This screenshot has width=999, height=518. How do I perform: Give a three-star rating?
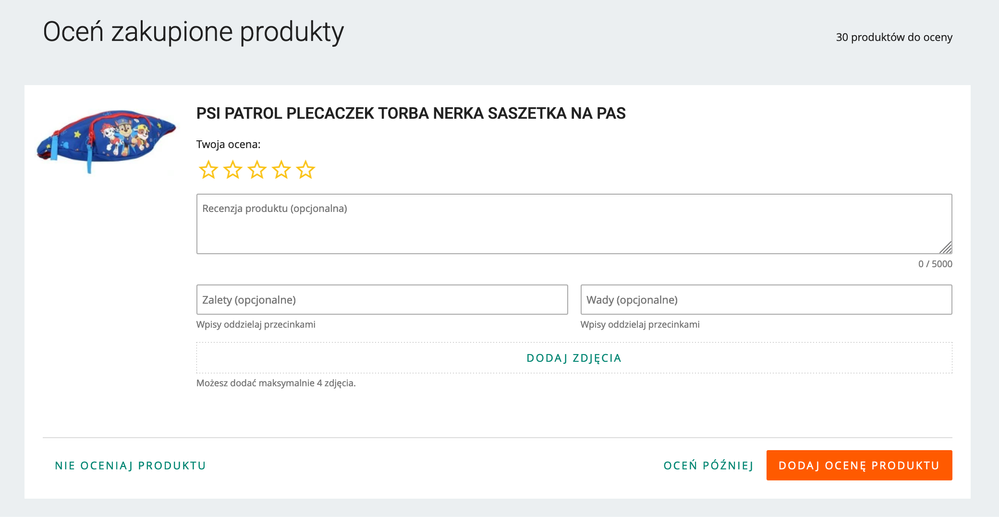257,170
